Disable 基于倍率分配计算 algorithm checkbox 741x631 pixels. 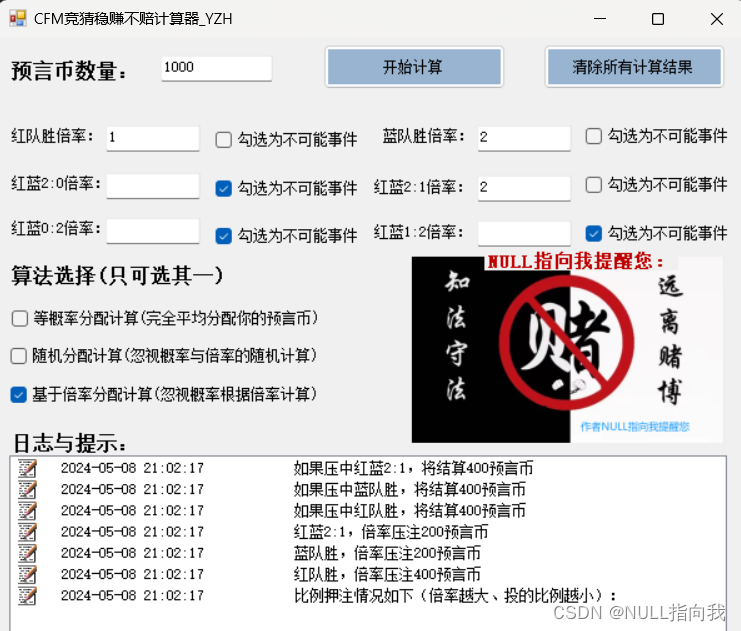(x=18, y=395)
